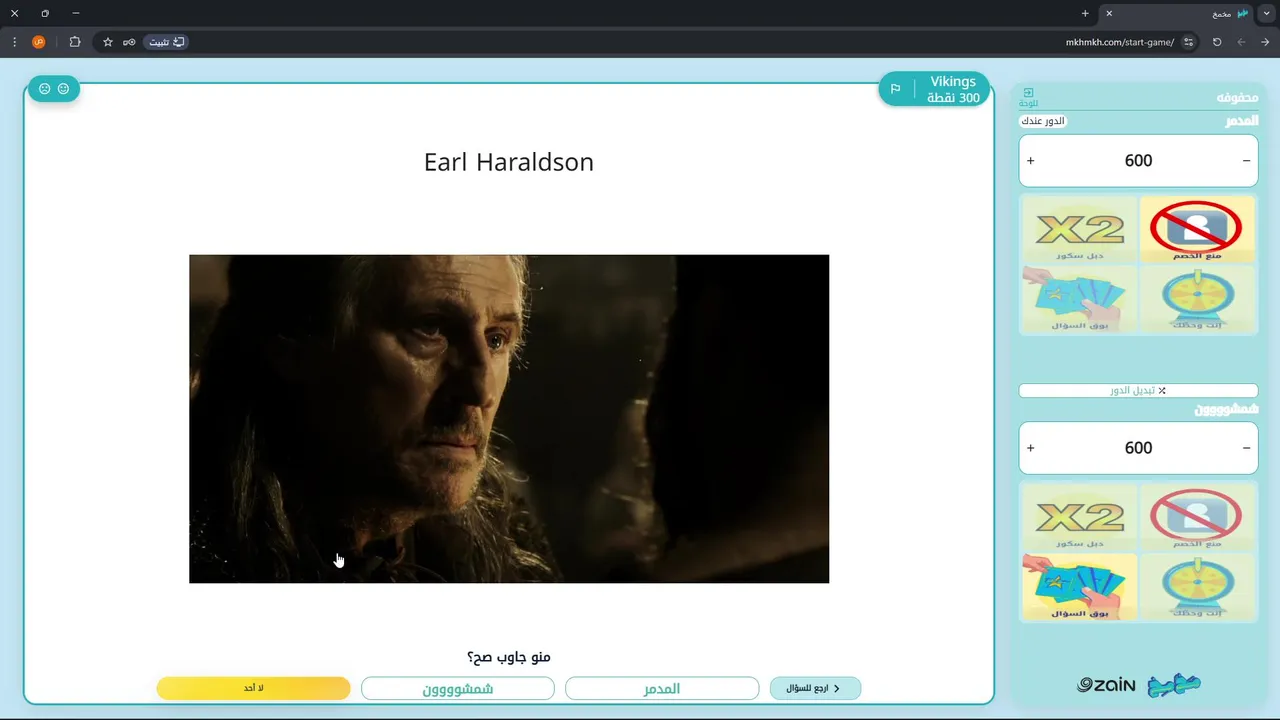Screen dimensions: 1280x720
Task: Use المدمر team's إنت وحظك wheel card
Action: coord(1196,298)
